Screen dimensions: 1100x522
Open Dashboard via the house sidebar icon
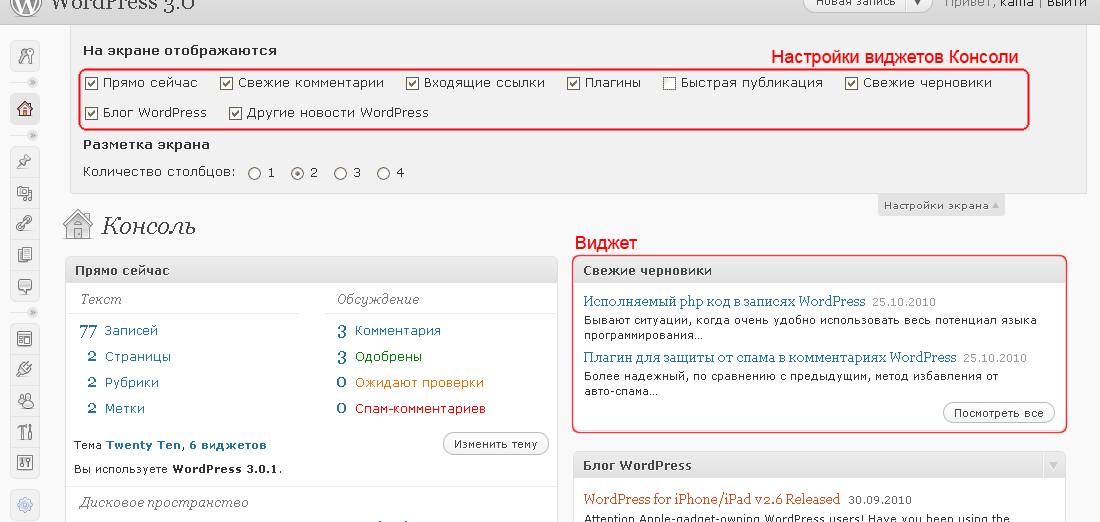[x=25, y=109]
